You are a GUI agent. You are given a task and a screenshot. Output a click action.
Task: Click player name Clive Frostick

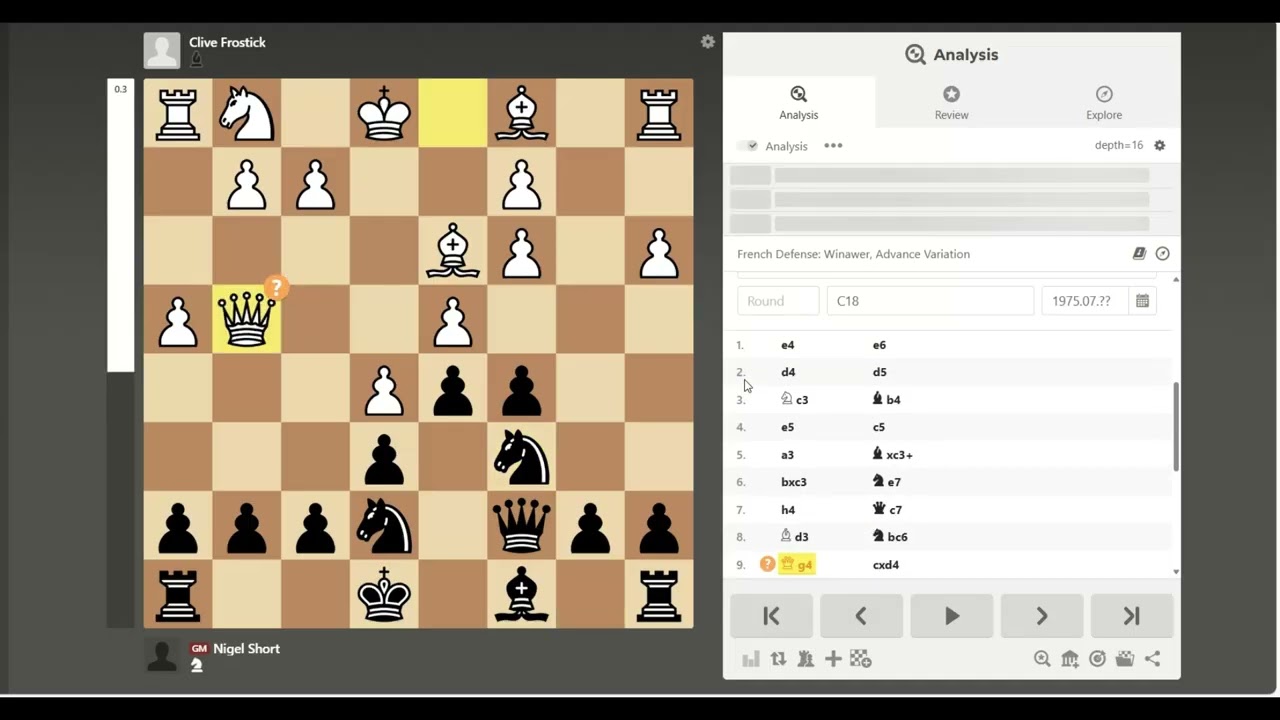click(x=227, y=42)
